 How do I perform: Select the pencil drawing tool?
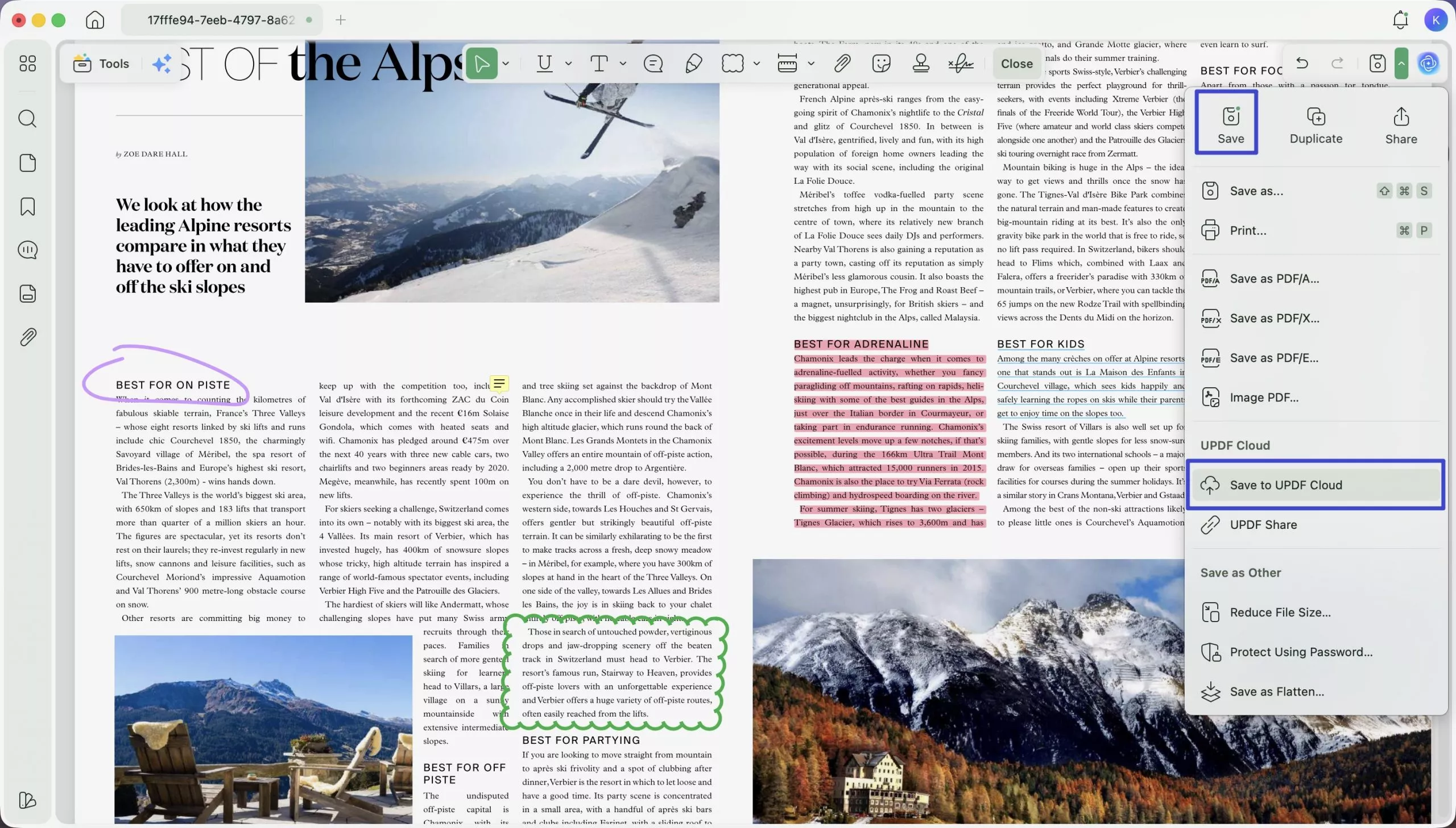[693, 63]
